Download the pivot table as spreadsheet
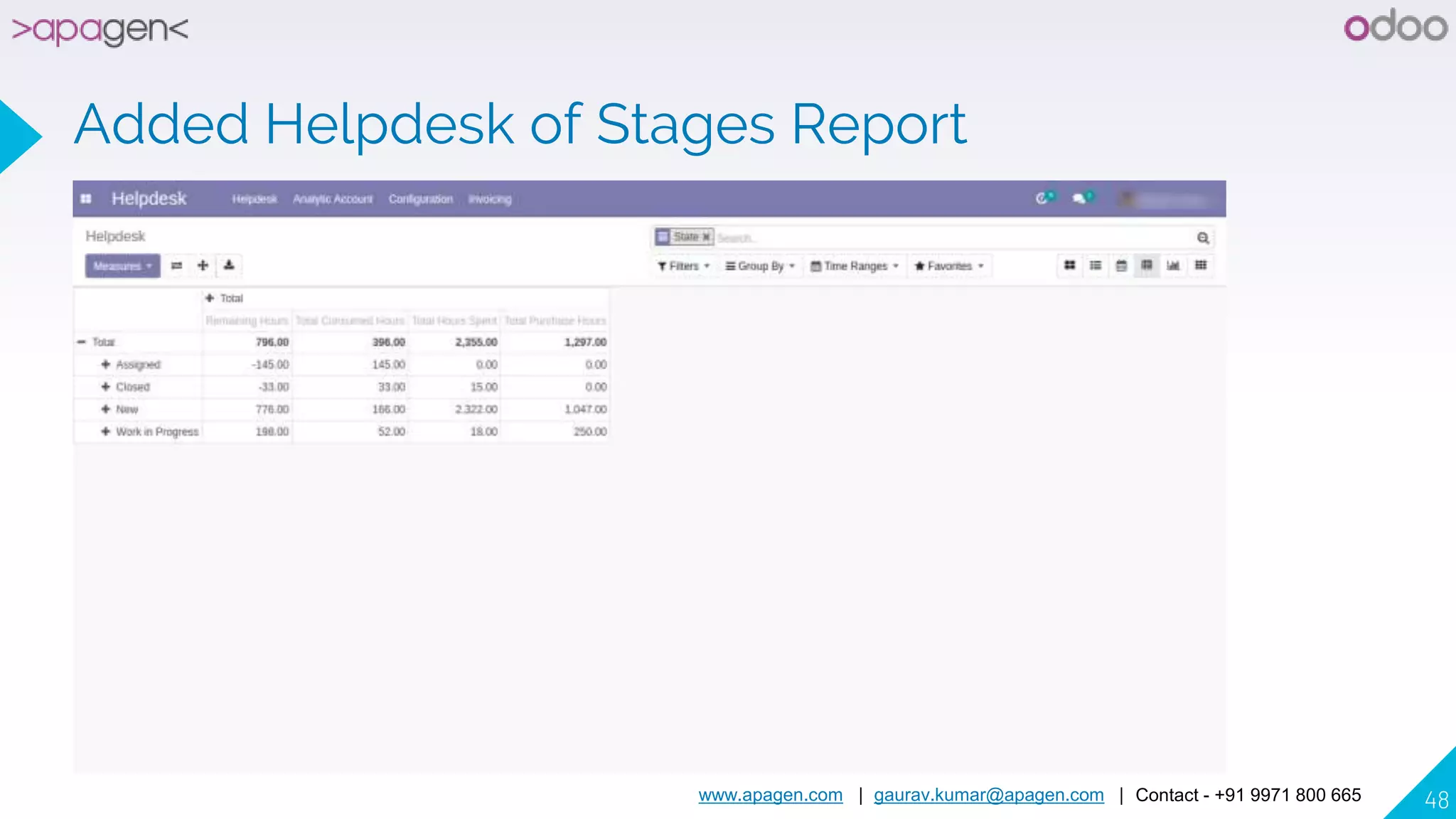This screenshot has width=1456, height=819. (x=229, y=266)
